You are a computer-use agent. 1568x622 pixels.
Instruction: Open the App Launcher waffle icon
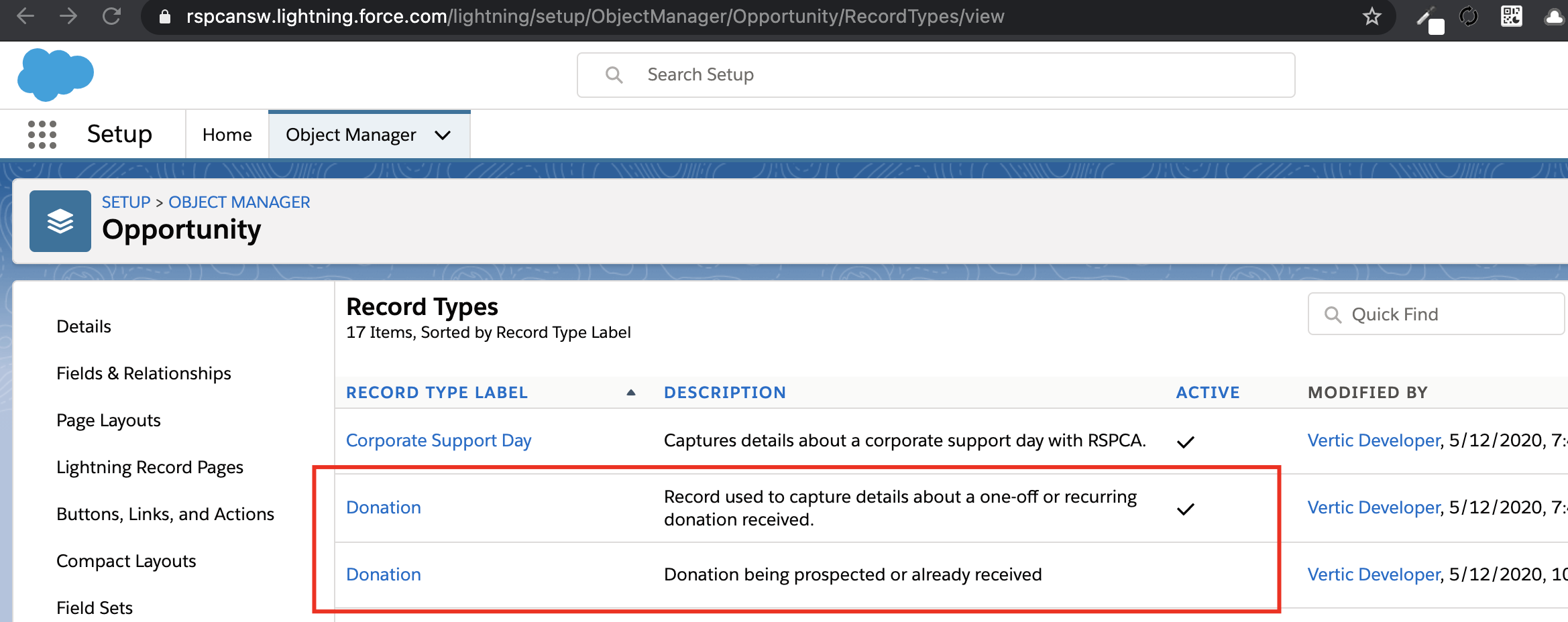pyautogui.click(x=42, y=134)
